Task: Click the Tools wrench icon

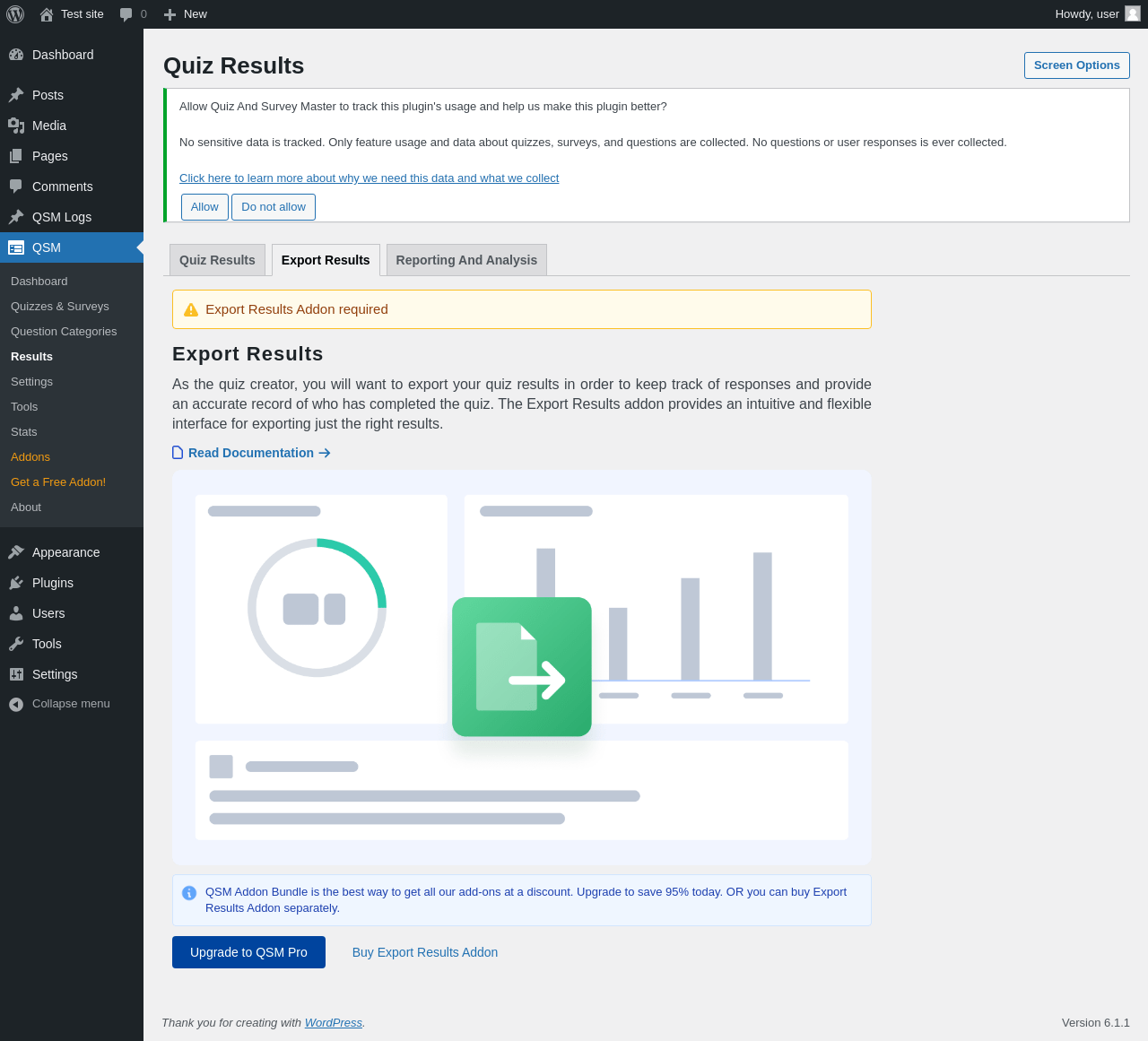Action: pyautogui.click(x=16, y=644)
